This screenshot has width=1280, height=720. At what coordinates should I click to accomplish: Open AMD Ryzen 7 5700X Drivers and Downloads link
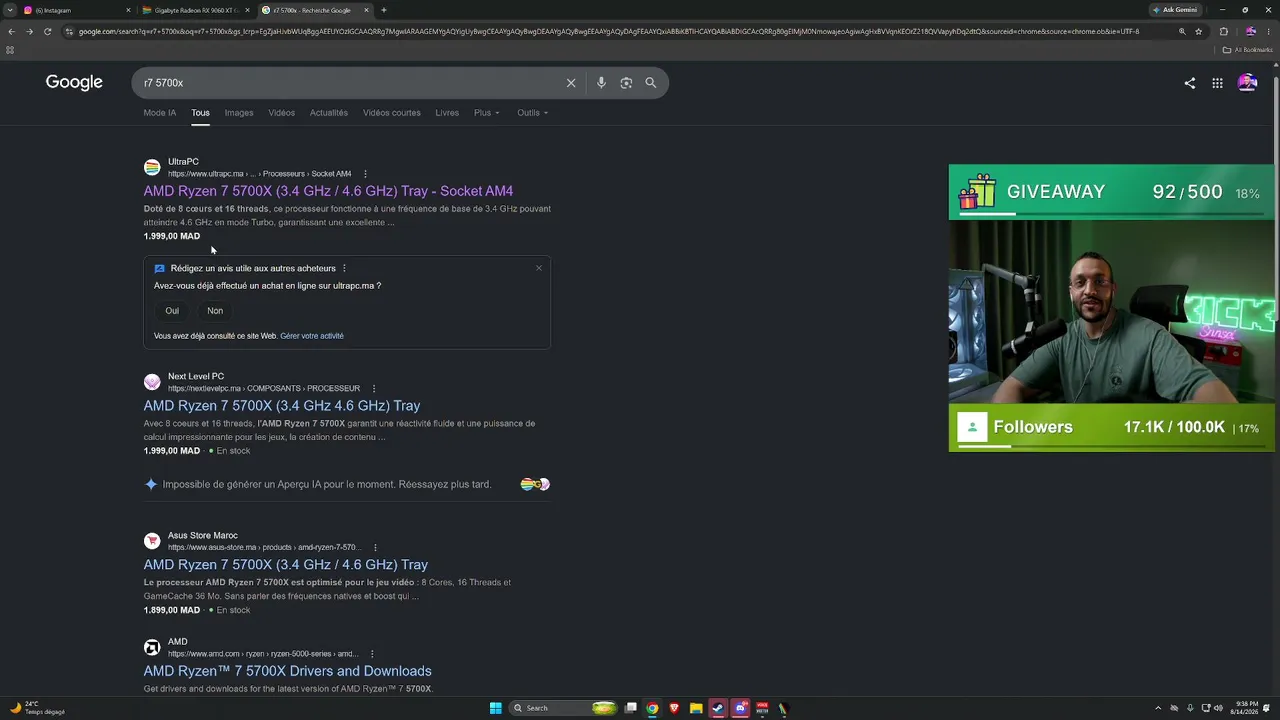coord(288,671)
